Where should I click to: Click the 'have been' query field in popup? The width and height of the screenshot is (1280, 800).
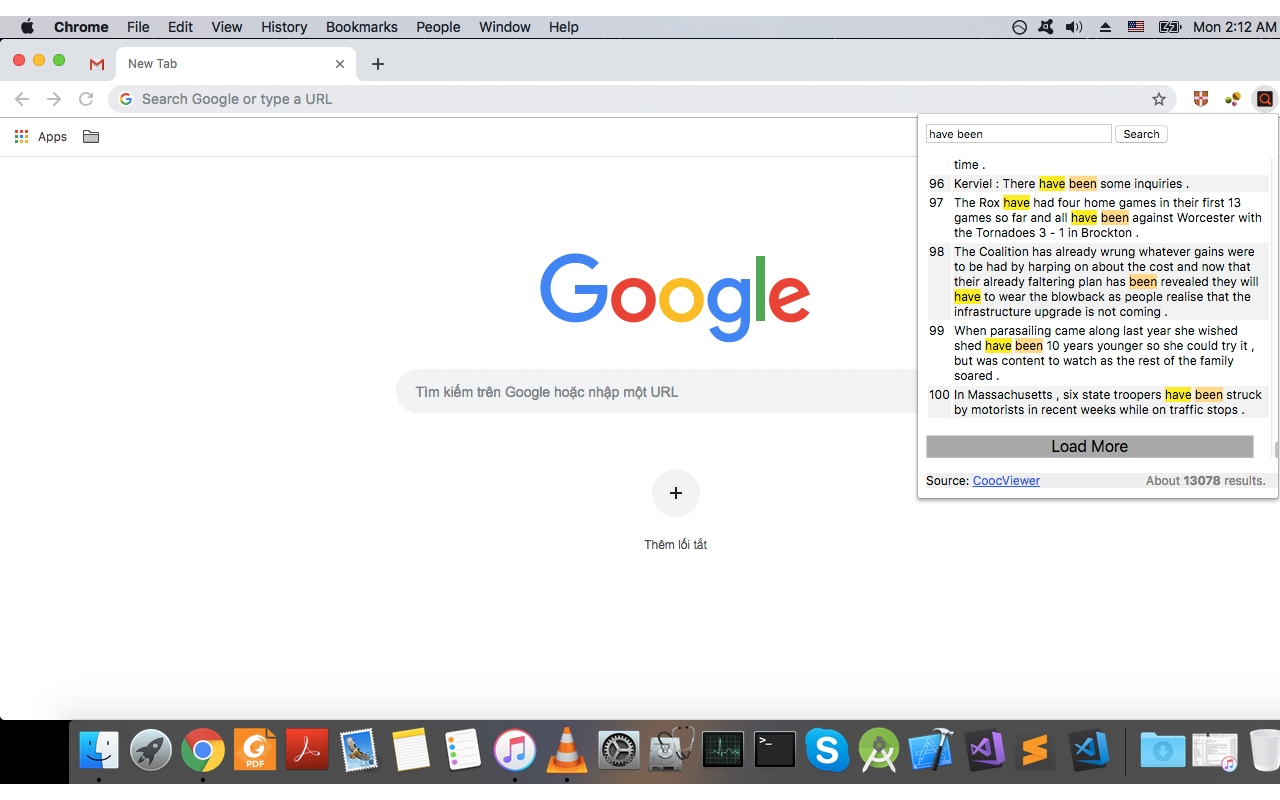(1018, 134)
